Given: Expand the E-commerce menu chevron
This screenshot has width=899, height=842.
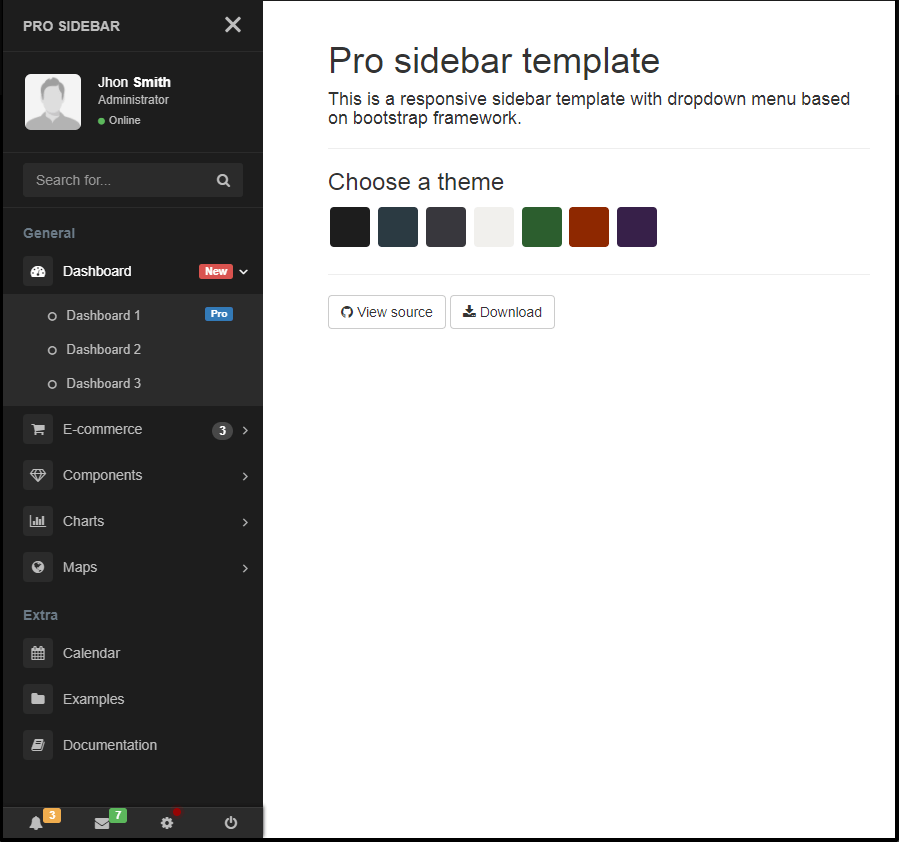Looking at the screenshot, I should (x=245, y=429).
